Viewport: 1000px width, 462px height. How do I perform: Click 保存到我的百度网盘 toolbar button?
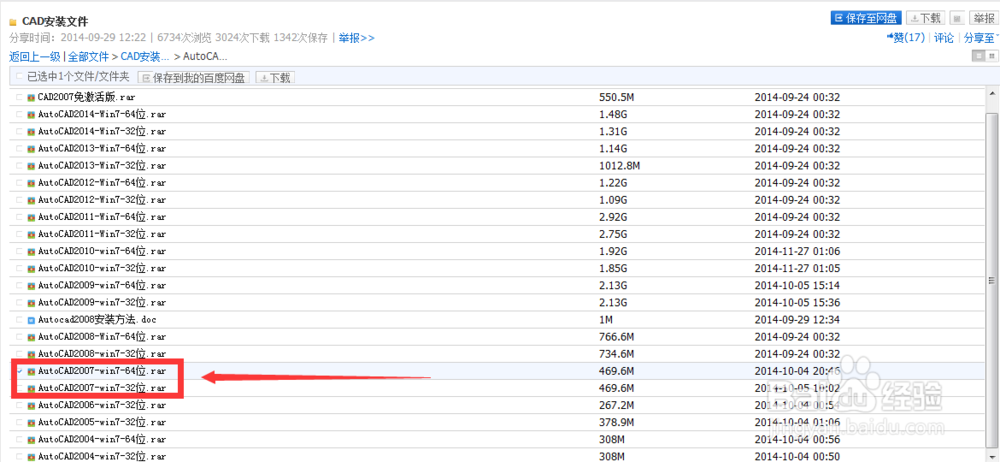tap(193, 78)
